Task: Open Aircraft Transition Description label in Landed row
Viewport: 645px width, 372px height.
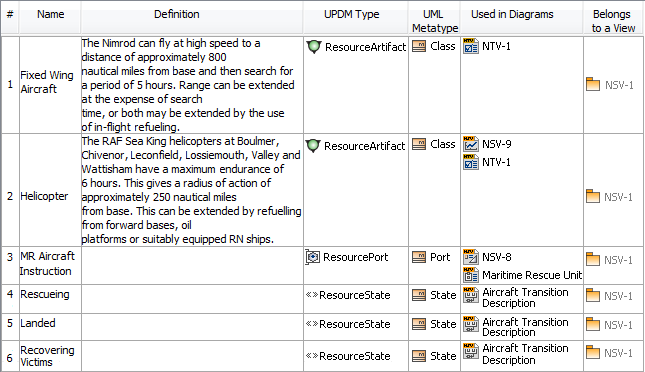Action: [525, 327]
